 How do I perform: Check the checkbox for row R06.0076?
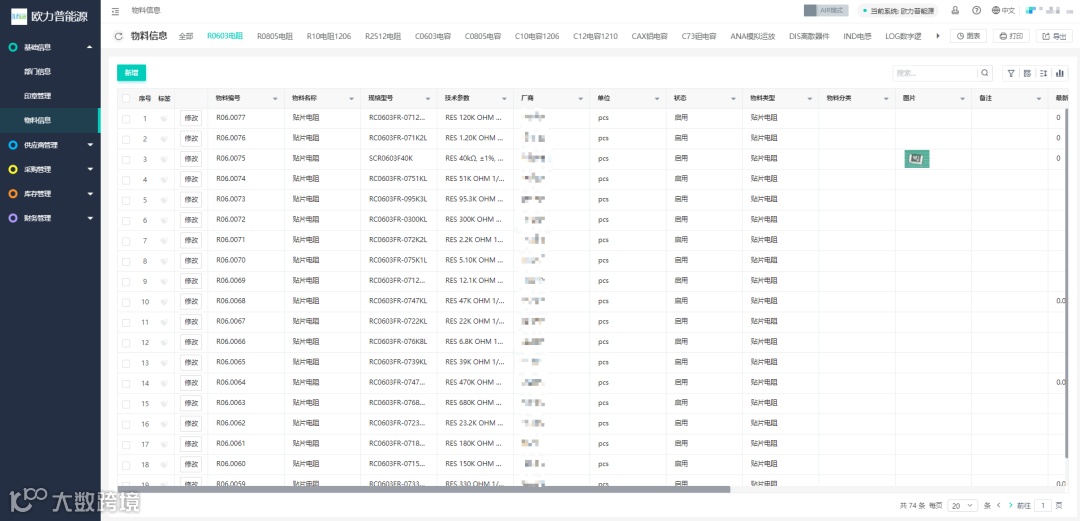pos(126,139)
